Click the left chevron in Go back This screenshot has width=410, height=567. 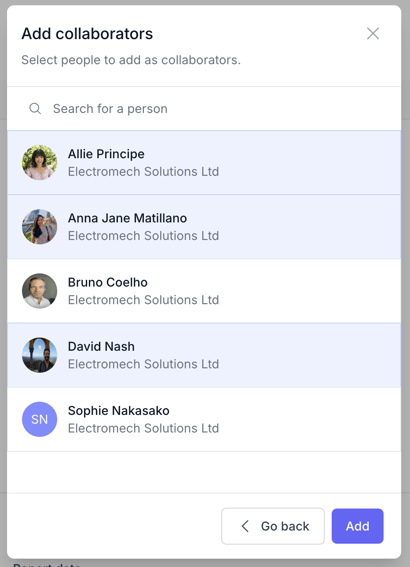[245, 526]
